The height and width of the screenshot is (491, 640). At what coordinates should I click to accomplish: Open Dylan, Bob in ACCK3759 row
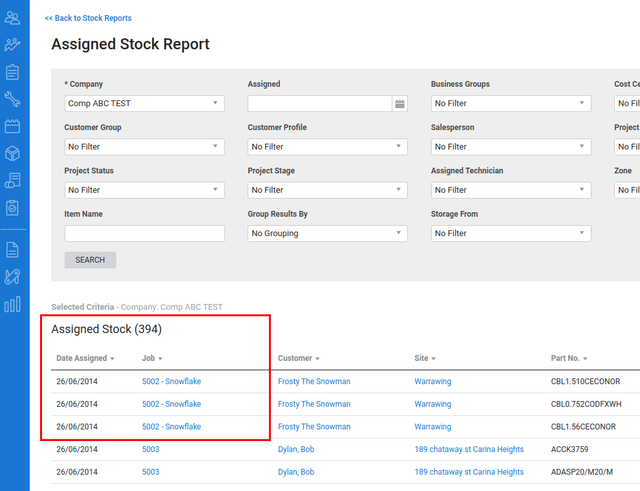coord(296,449)
